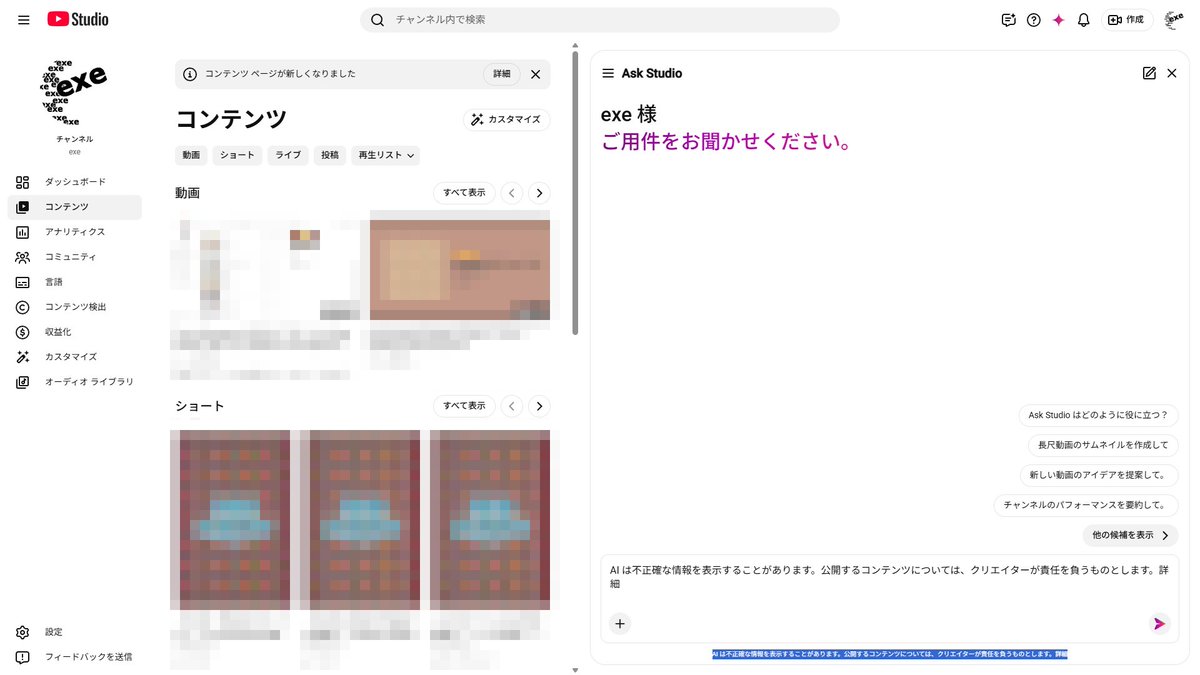Viewport: 1200px width, 675px height.
Task: Open the comments inbox icon in top bar
Action: tap(1008, 20)
